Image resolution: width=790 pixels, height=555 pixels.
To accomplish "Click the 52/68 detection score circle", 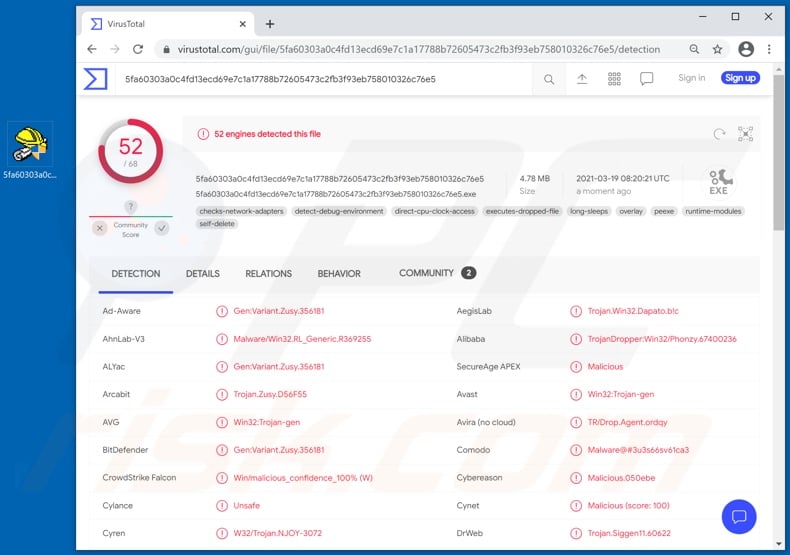I will coord(130,151).
